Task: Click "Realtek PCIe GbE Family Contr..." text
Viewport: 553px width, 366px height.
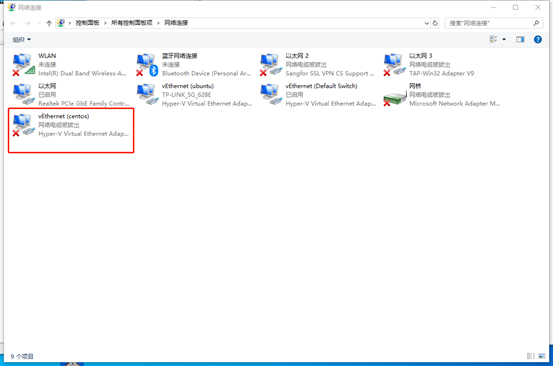Action: (84, 103)
